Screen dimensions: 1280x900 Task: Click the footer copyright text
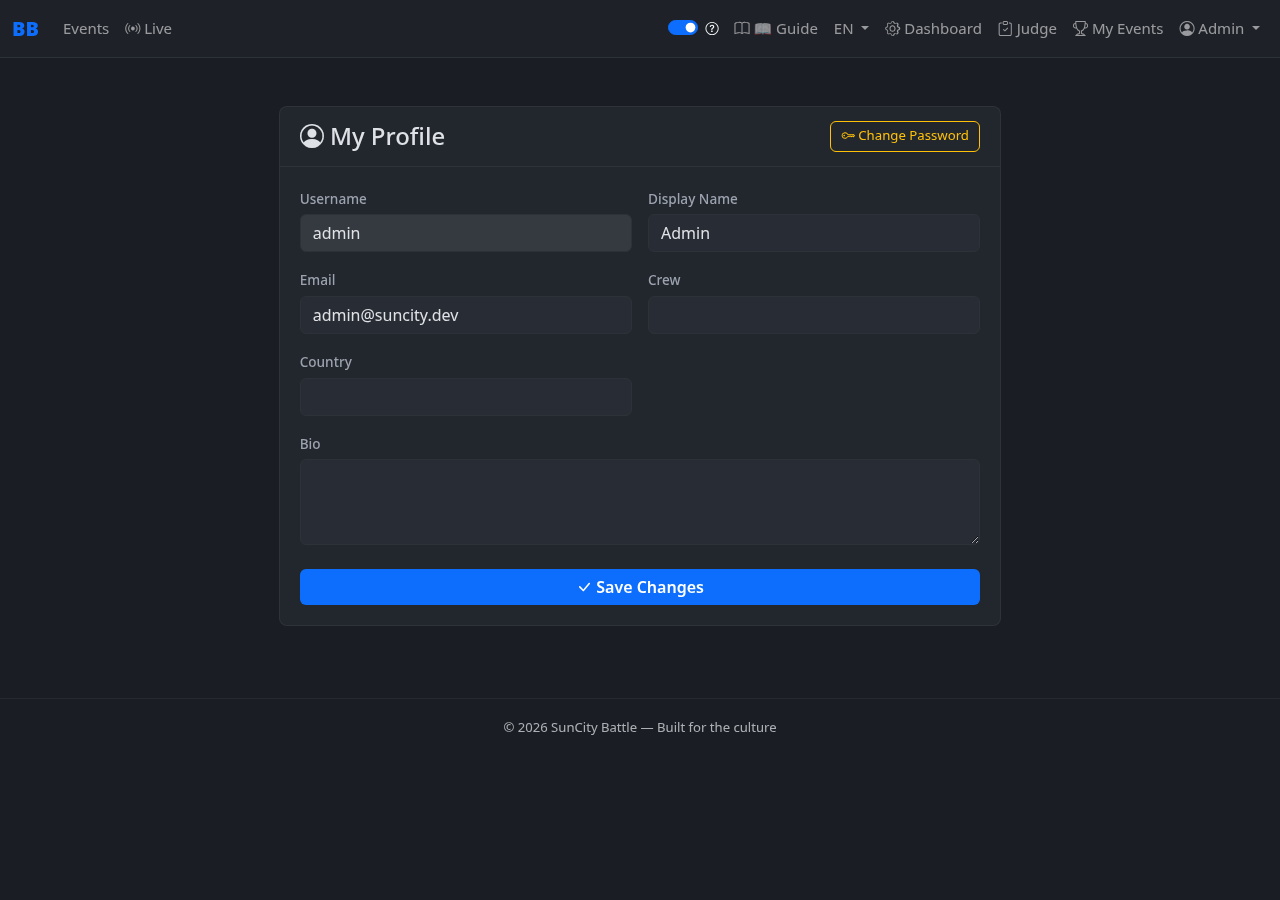tap(640, 727)
